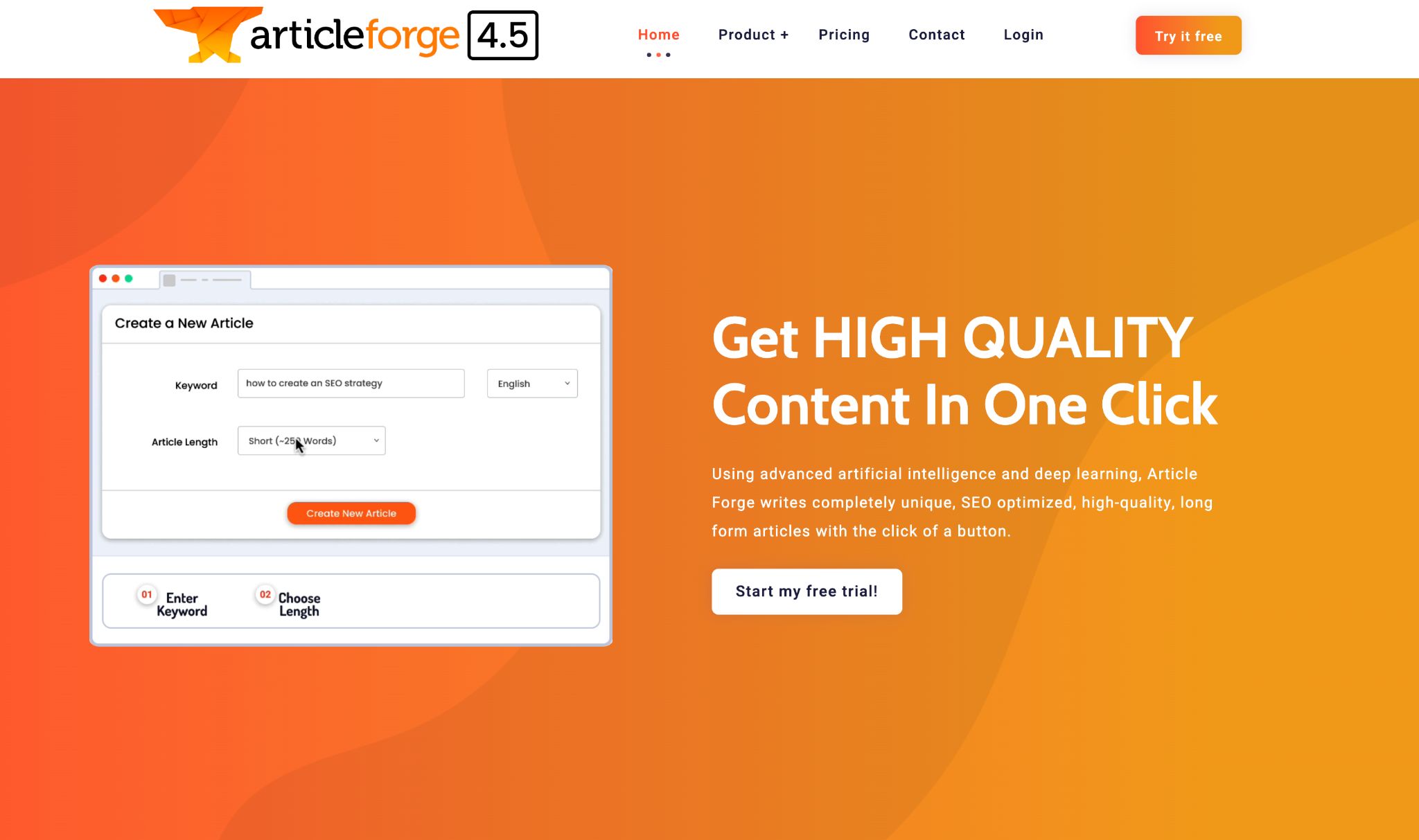Click the Contact navigation item
This screenshot has width=1419, height=840.
coord(937,34)
